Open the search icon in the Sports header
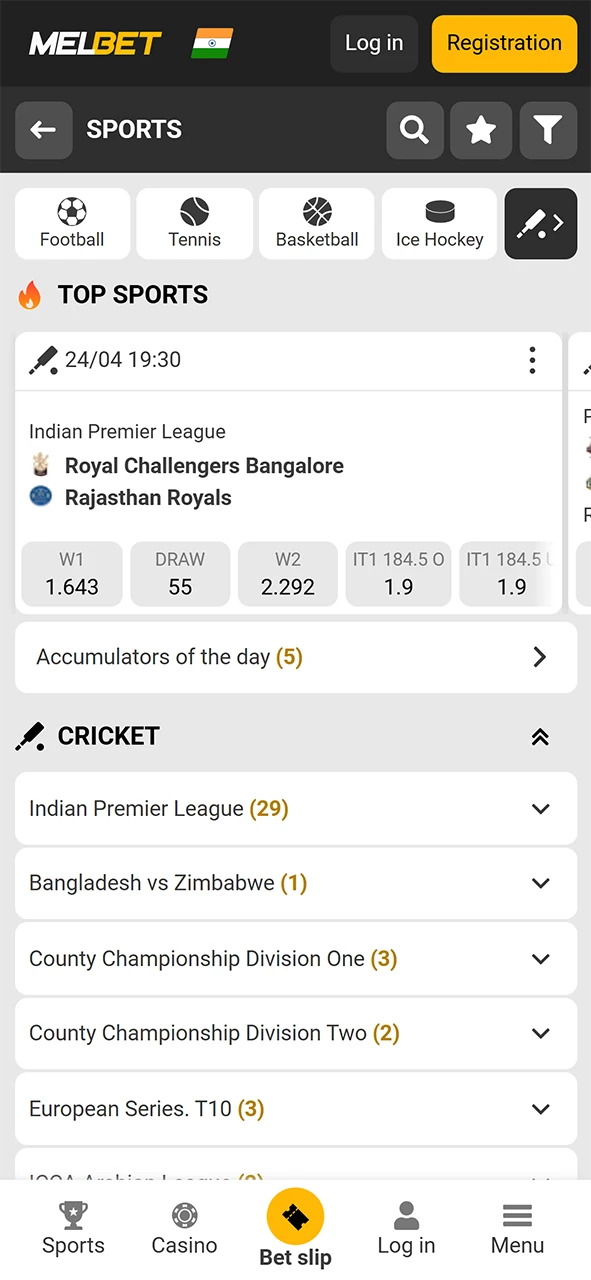The image size is (591, 1280). point(414,130)
